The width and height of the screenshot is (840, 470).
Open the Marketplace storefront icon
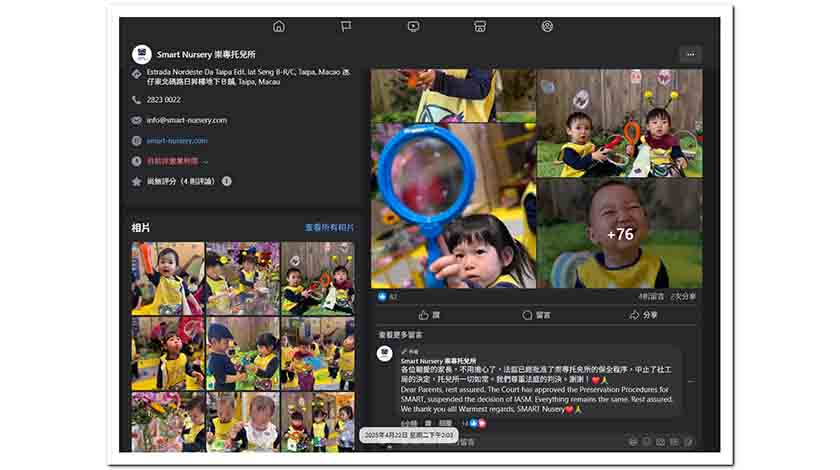[x=480, y=26]
